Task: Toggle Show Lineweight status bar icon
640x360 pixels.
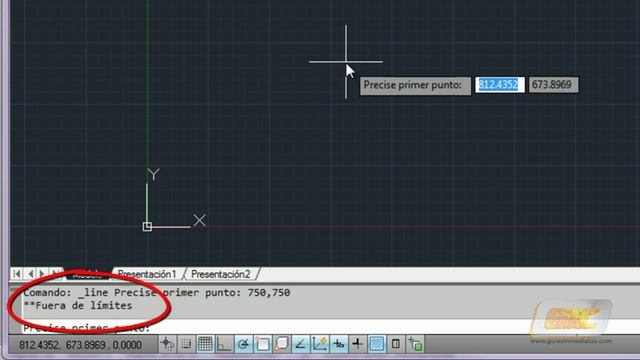Action: coord(358,344)
